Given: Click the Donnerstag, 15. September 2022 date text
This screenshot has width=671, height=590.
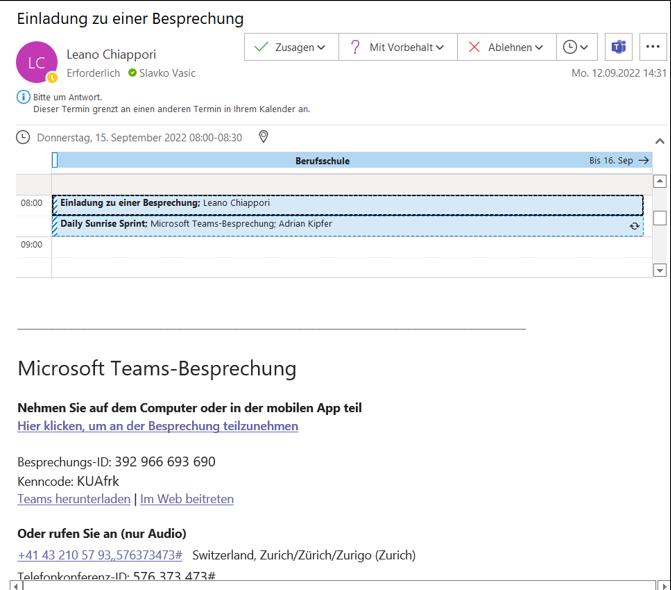Looking at the screenshot, I should [x=140, y=138].
